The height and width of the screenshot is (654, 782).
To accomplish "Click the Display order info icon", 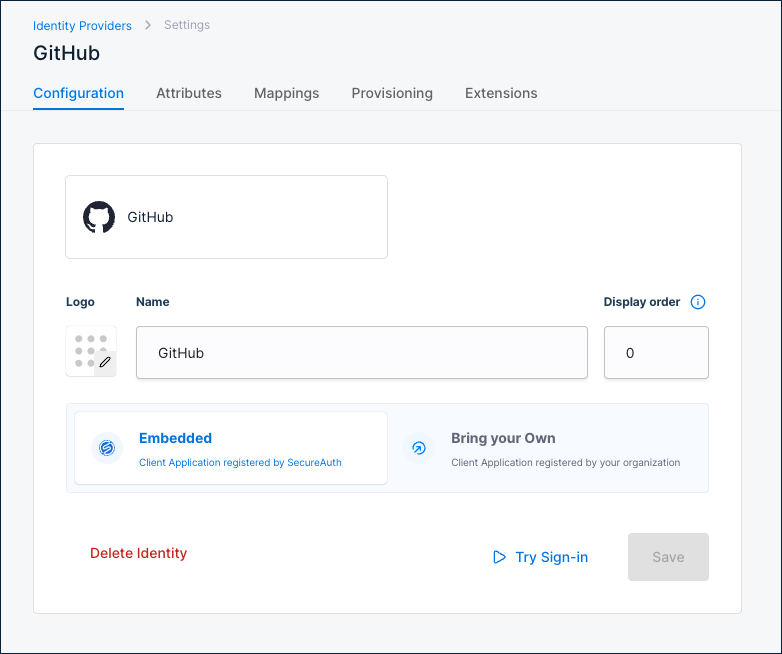I will [x=698, y=302].
